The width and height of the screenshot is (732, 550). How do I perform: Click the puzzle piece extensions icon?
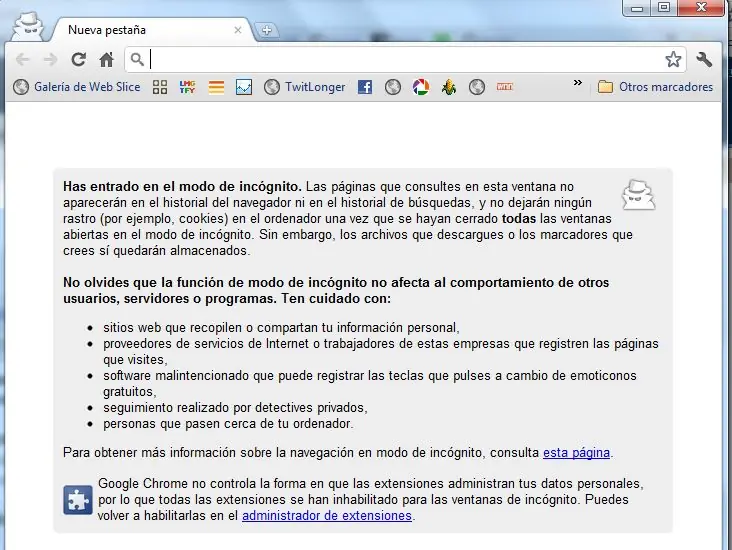tap(78, 500)
